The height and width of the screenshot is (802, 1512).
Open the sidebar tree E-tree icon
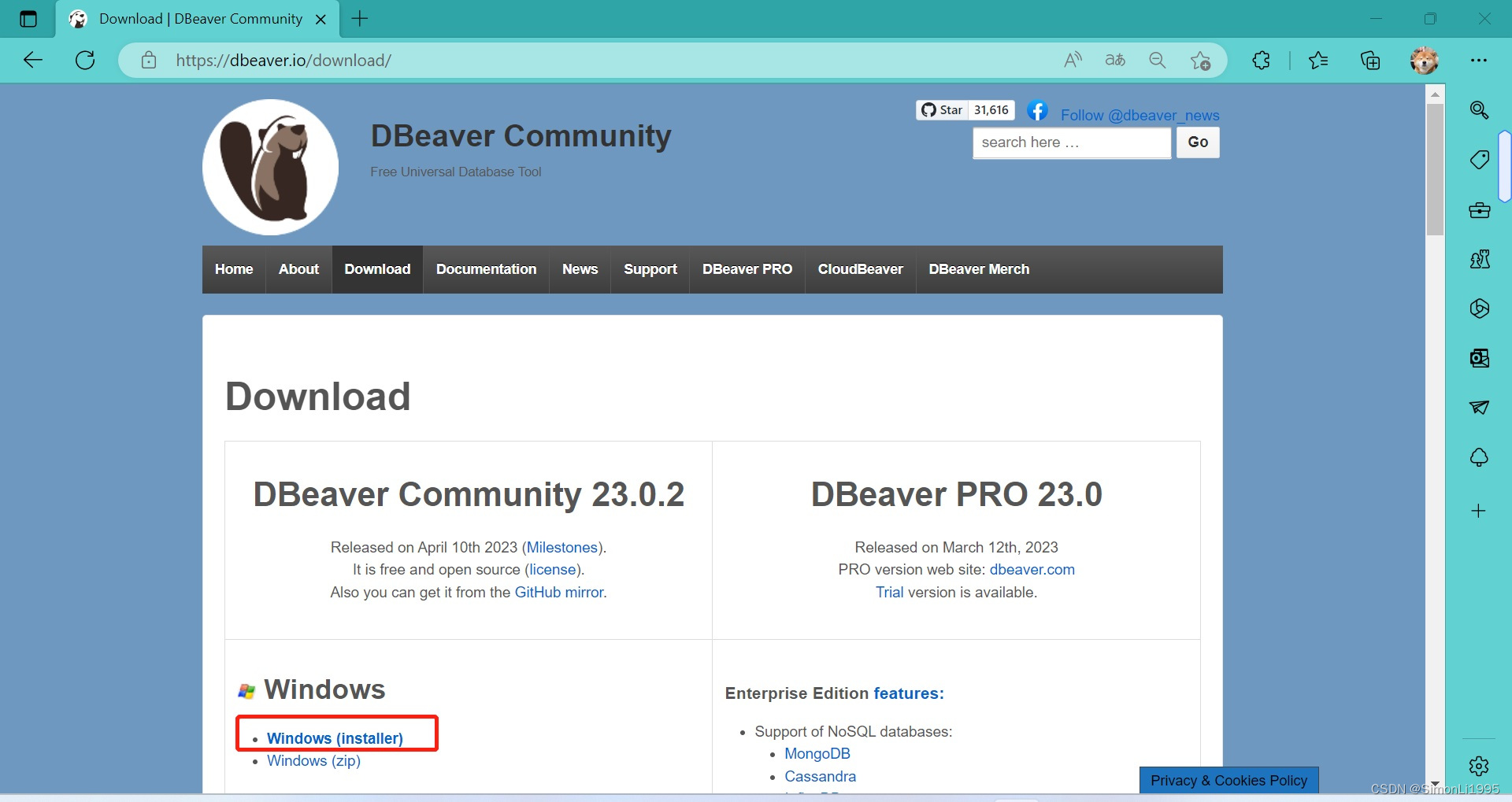[x=1479, y=457]
